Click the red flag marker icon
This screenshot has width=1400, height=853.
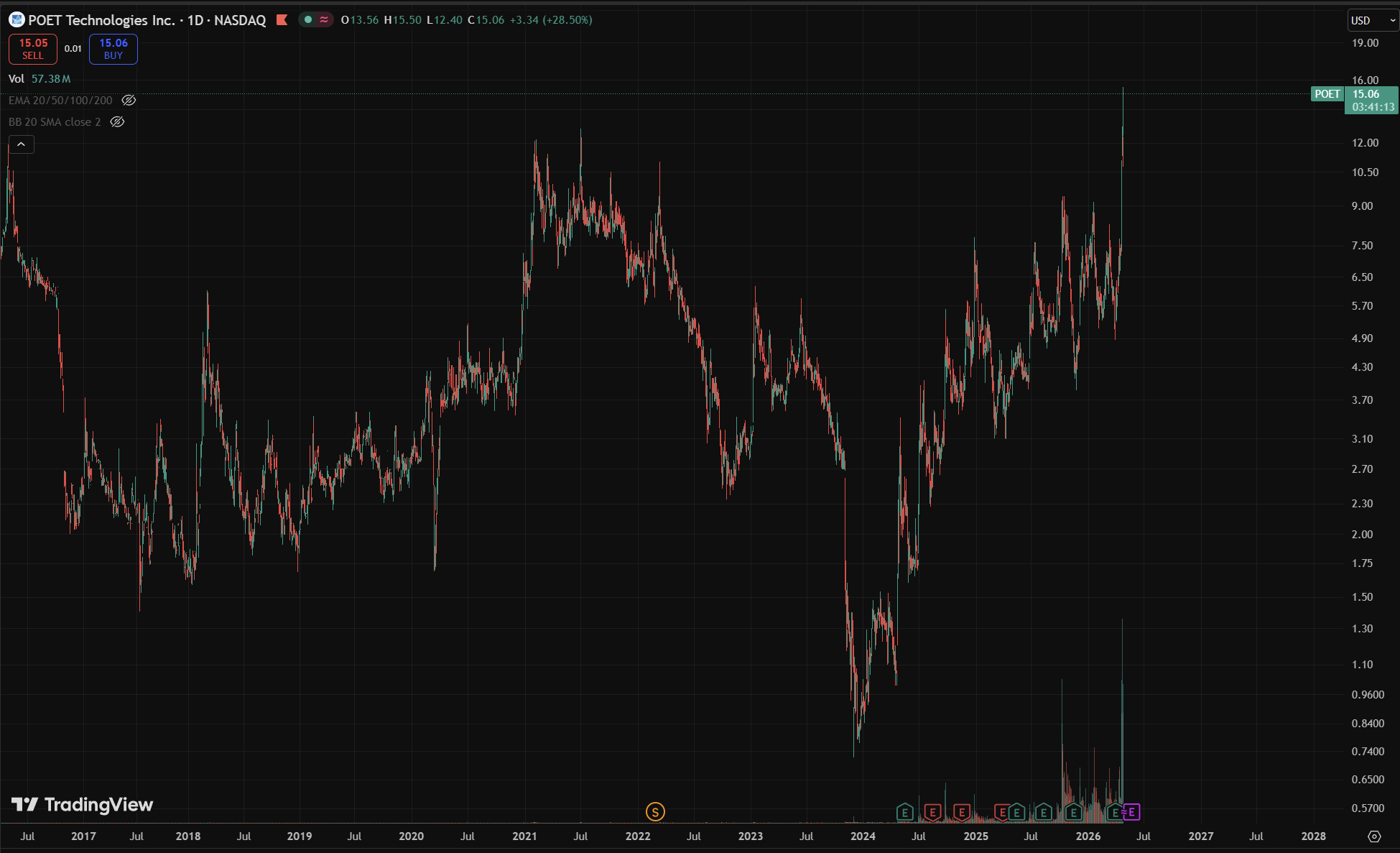point(282,20)
